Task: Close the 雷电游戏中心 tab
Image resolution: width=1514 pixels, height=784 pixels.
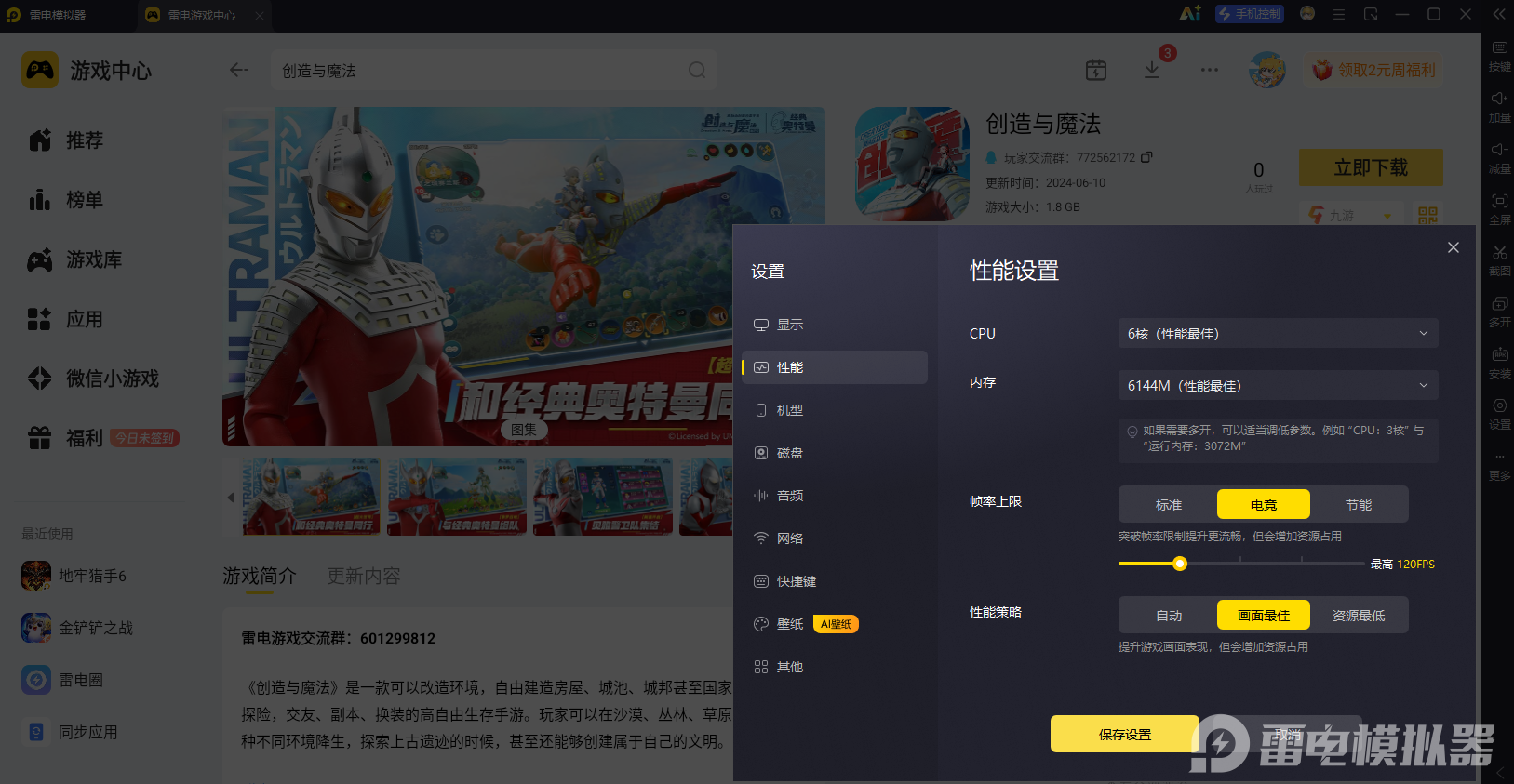Action: pos(260,15)
